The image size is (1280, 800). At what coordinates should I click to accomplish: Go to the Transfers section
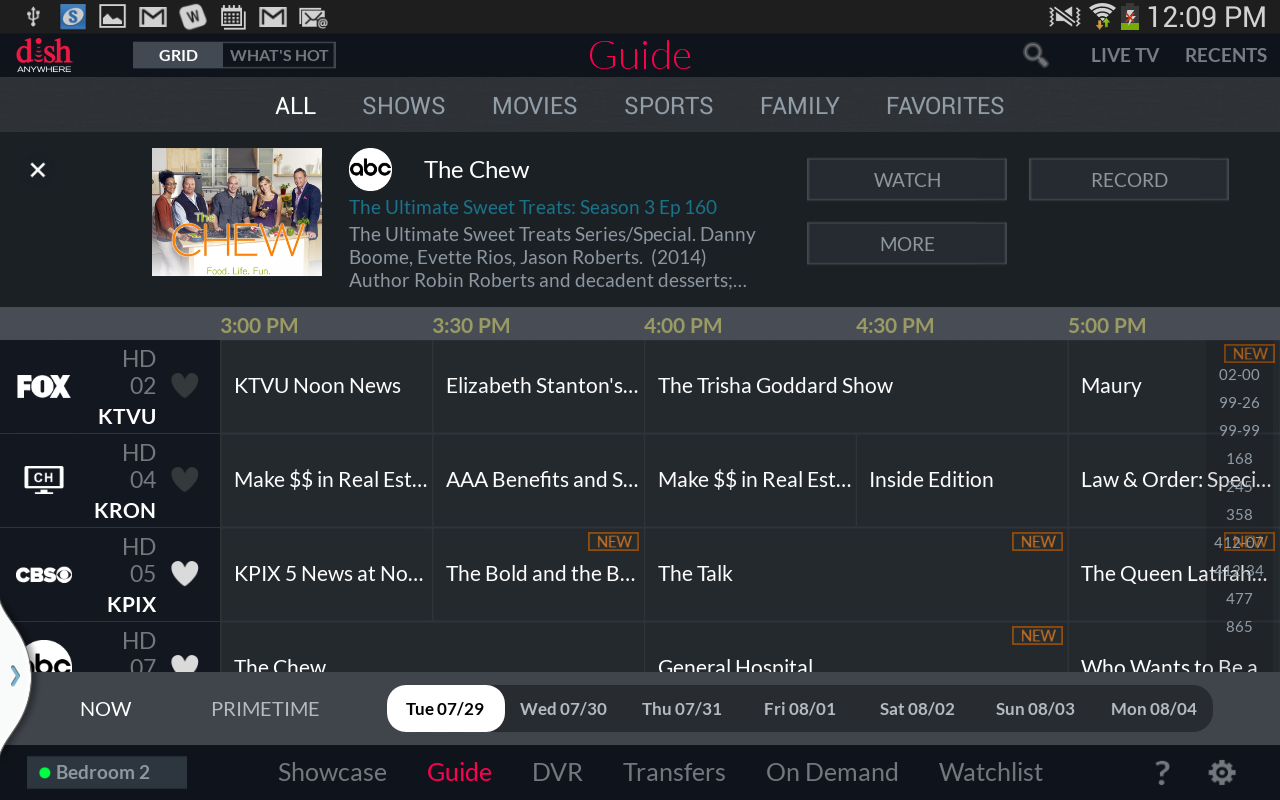(x=674, y=772)
